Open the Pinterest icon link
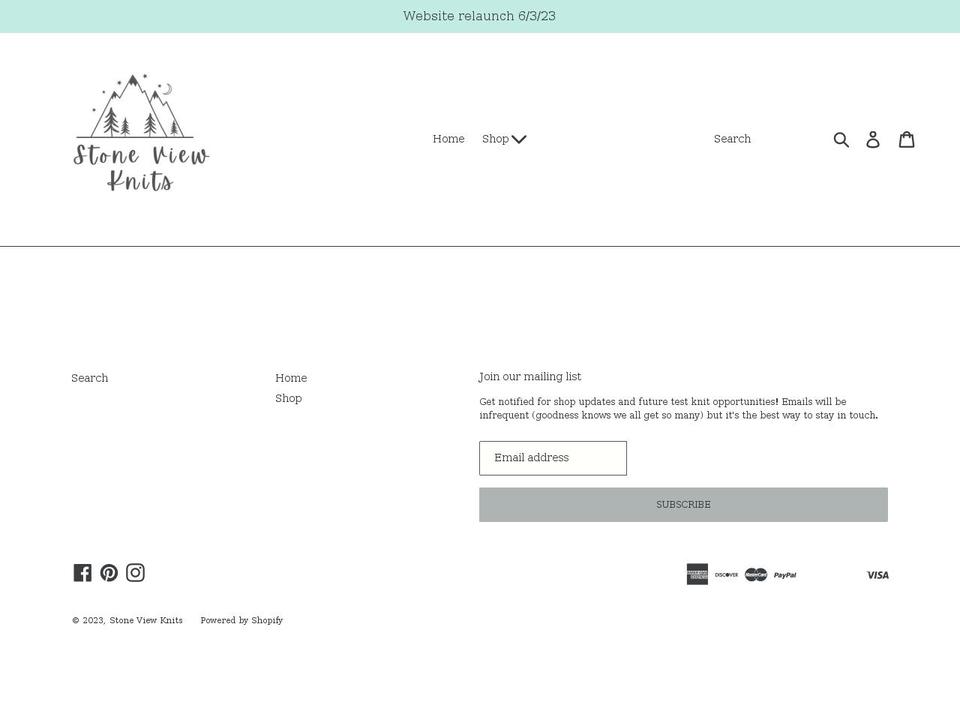This screenshot has height=720, width=960. click(x=109, y=572)
